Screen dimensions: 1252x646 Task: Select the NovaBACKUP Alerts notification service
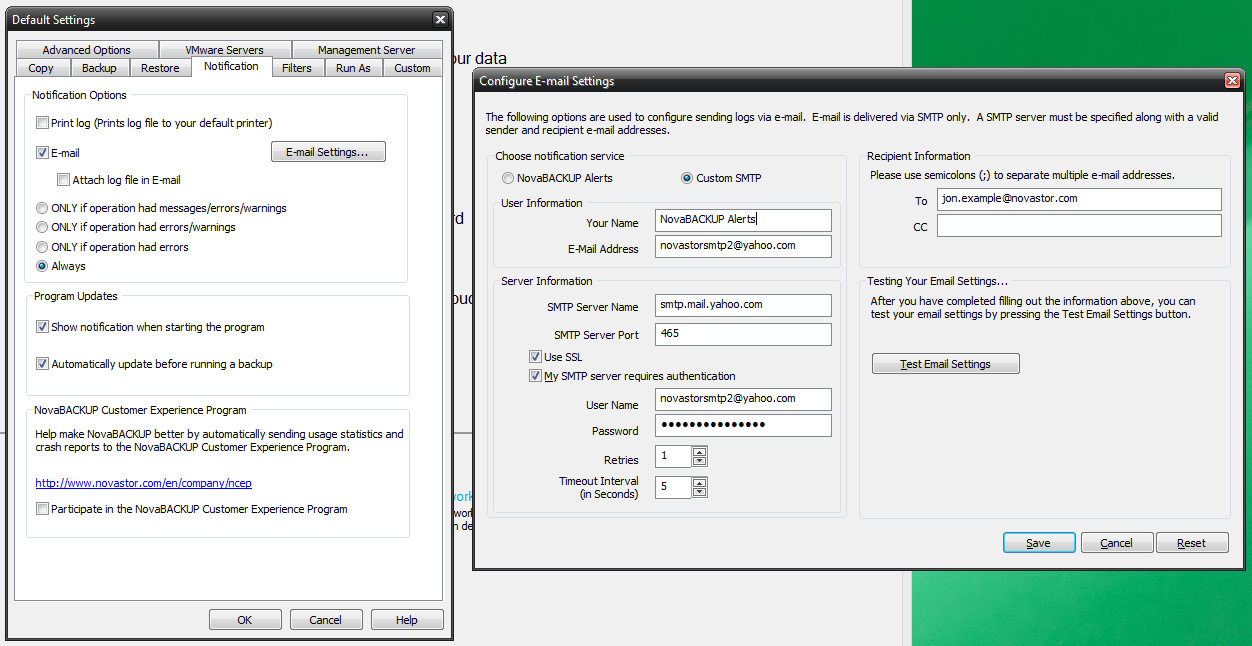508,178
